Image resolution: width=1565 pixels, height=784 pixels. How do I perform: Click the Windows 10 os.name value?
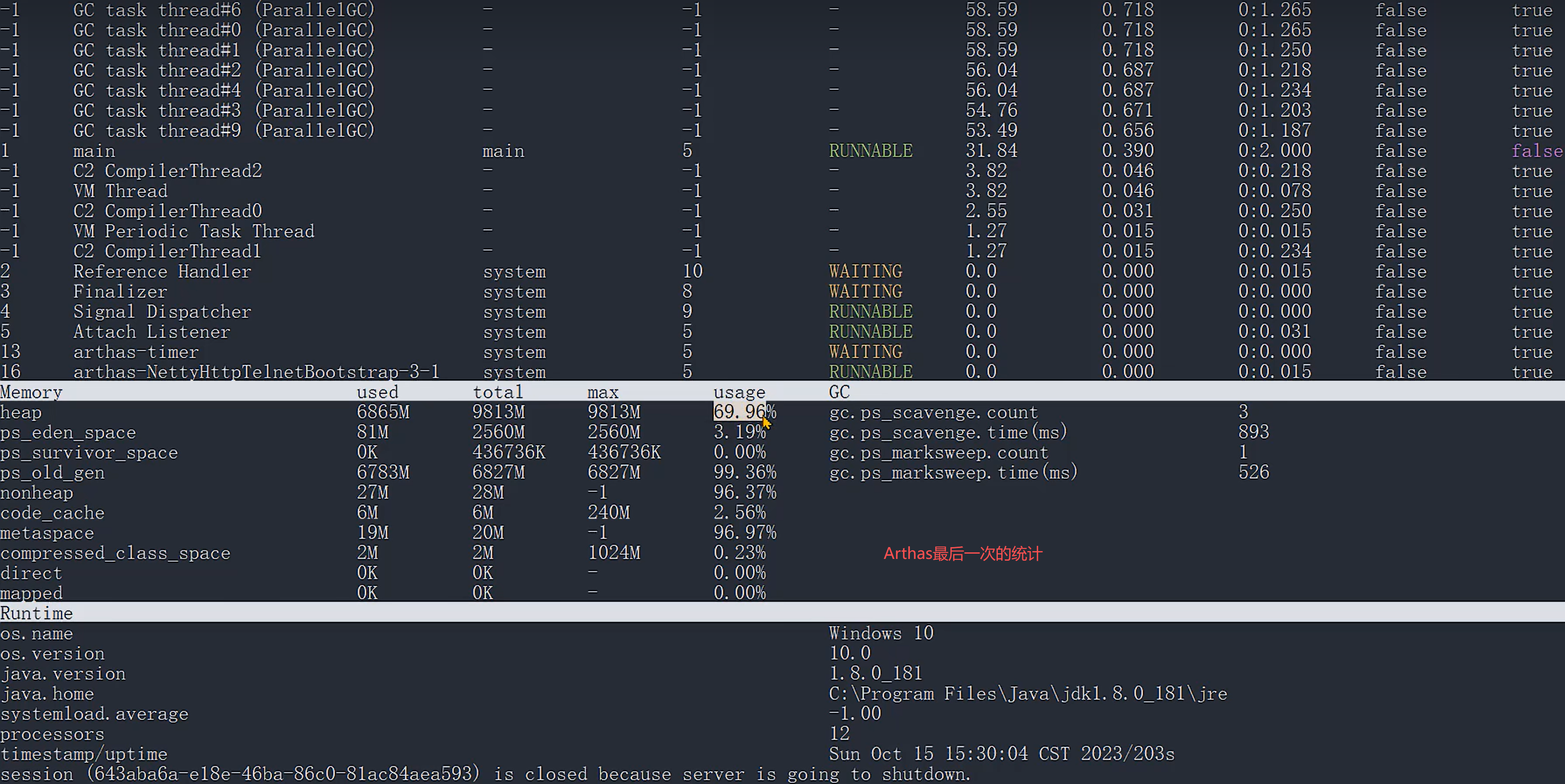(880, 633)
